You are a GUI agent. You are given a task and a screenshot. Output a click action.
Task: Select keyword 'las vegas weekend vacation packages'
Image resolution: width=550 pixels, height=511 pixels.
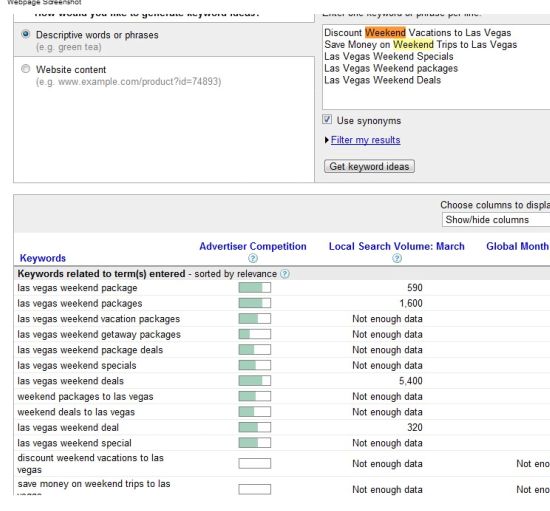(99, 319)
